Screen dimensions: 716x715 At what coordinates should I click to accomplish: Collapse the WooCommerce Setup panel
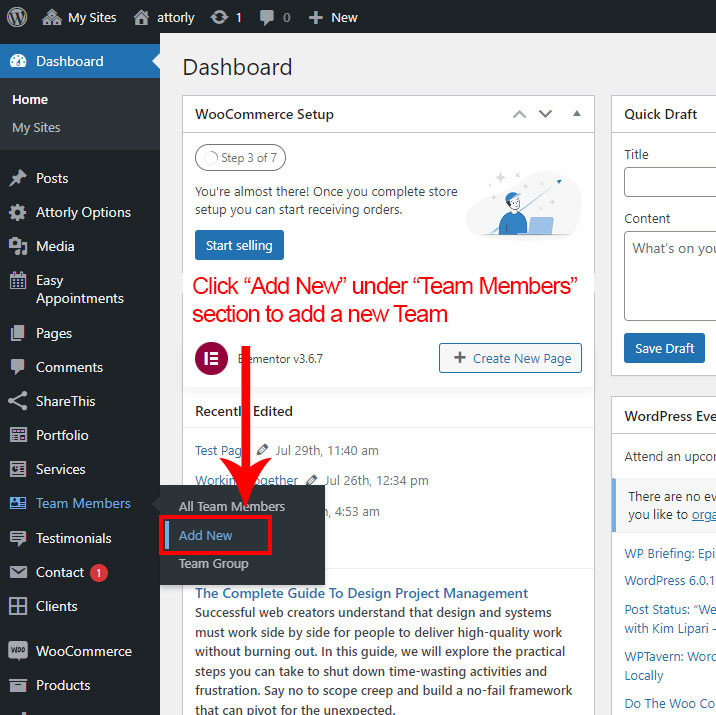(576, 114)
